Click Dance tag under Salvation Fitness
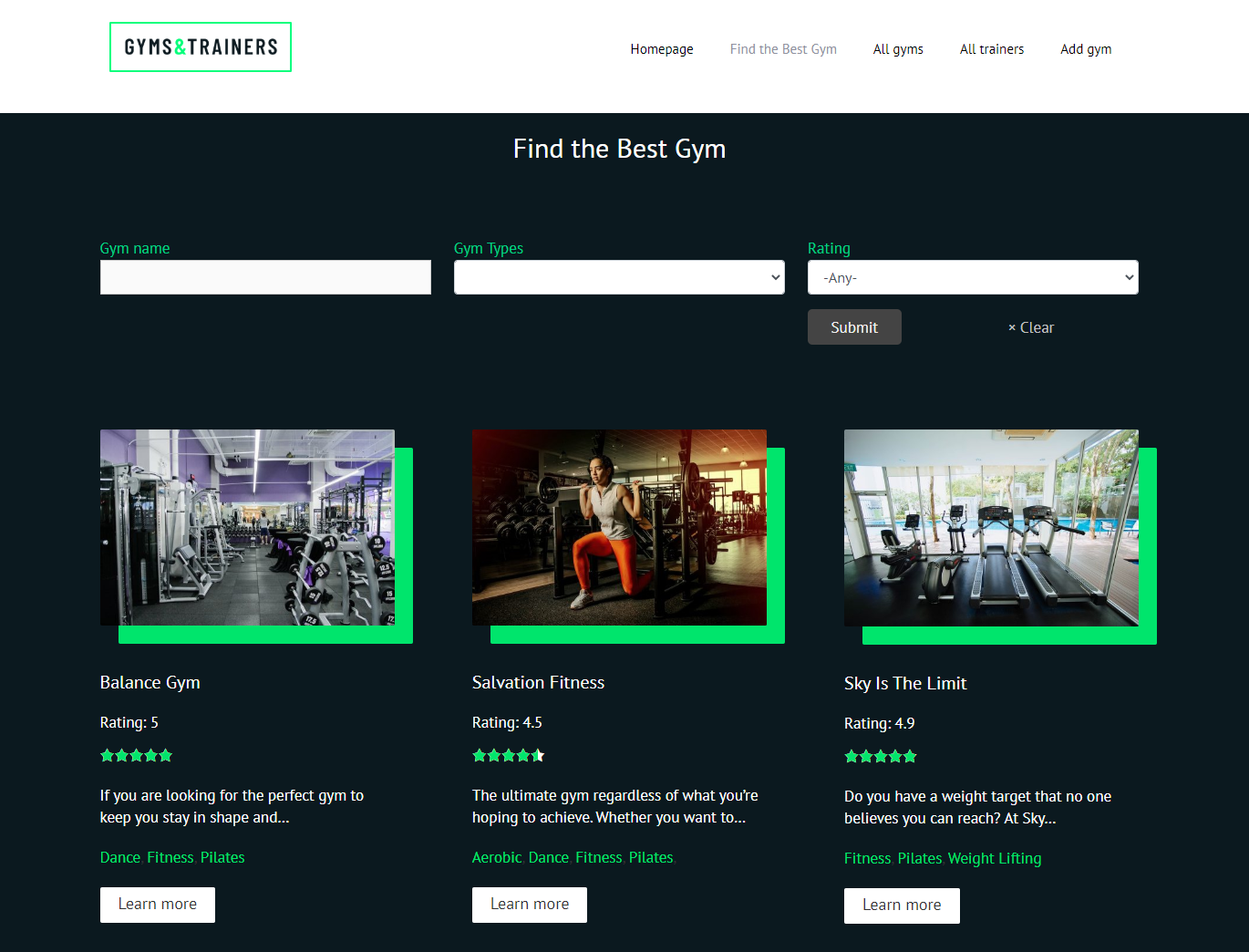The width and height of the screenshot is (1249, 952). coord(549,857)
